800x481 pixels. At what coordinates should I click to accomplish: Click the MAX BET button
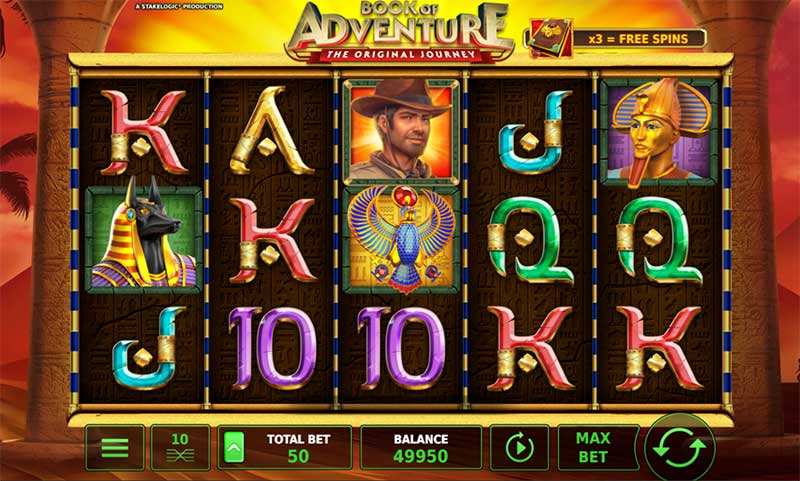click(593, 447)
